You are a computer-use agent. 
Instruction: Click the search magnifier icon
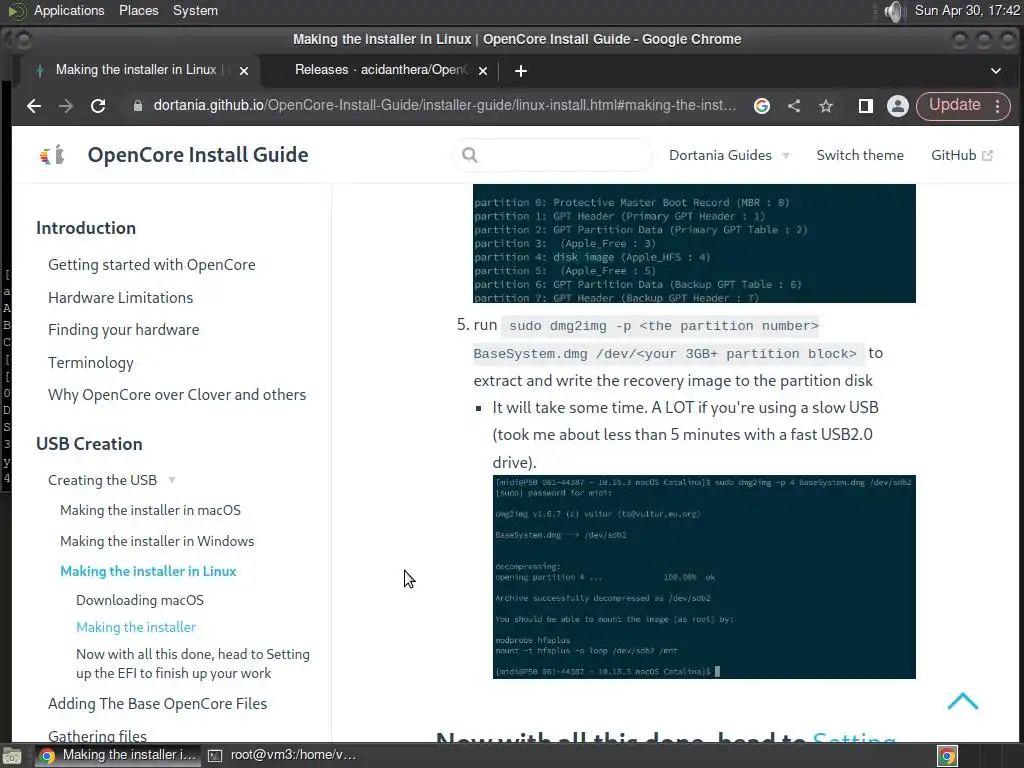(470, 155)
